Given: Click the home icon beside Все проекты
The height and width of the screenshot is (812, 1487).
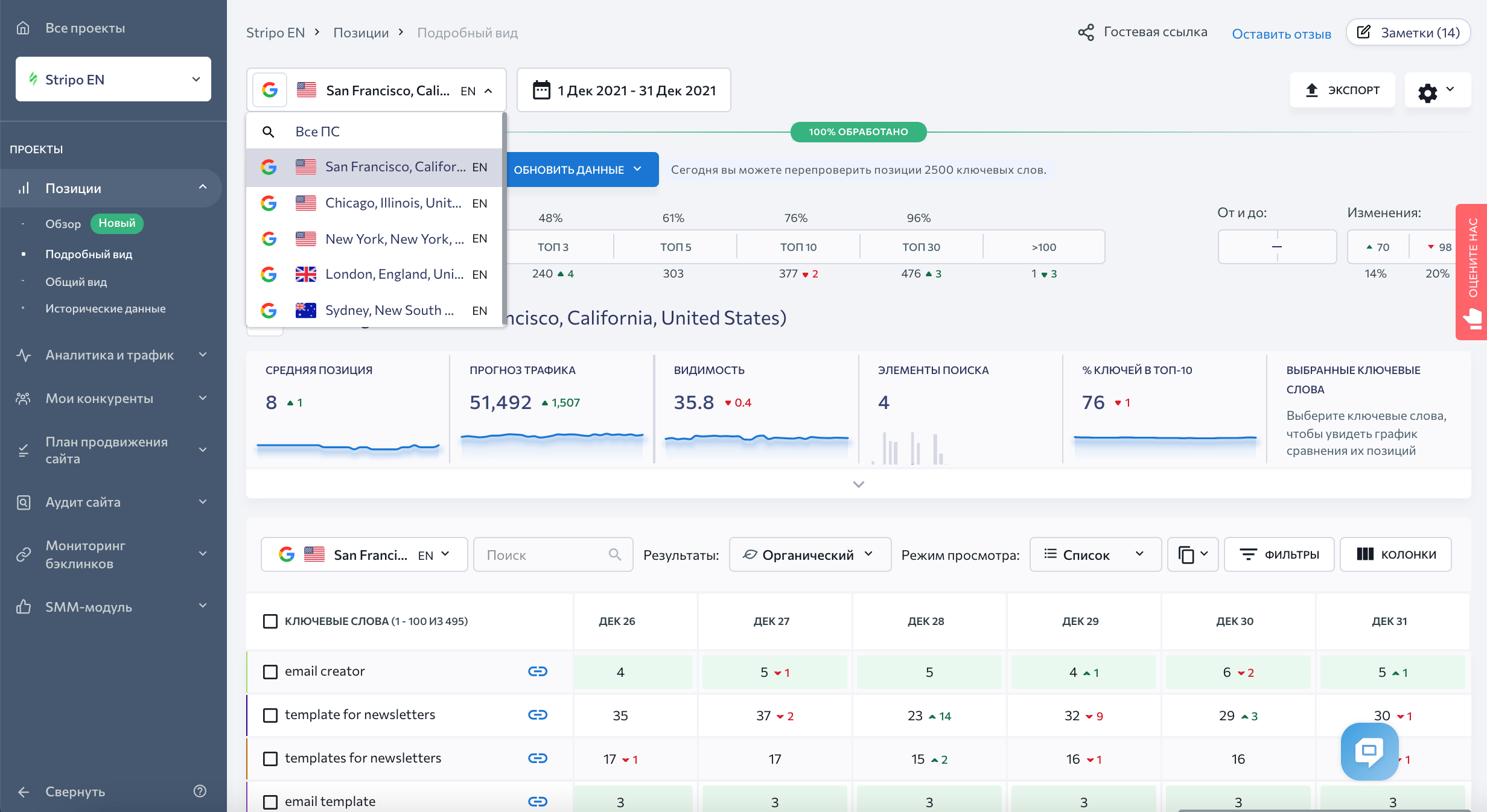Looking at the screenshot, I should point(23,28).
